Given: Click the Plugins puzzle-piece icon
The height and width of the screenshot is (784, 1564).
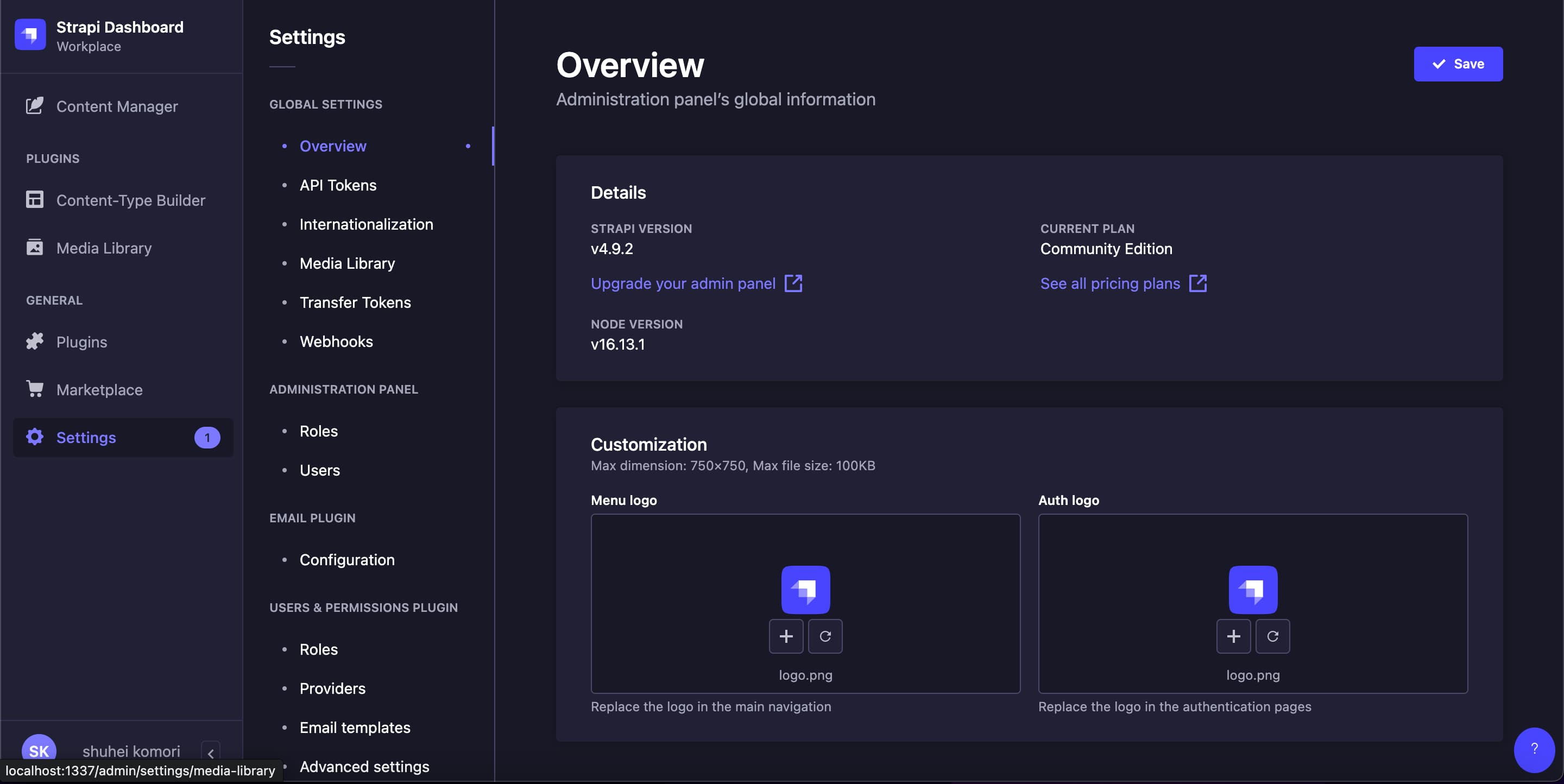Looking at the screenshot, I should [35, 341].
